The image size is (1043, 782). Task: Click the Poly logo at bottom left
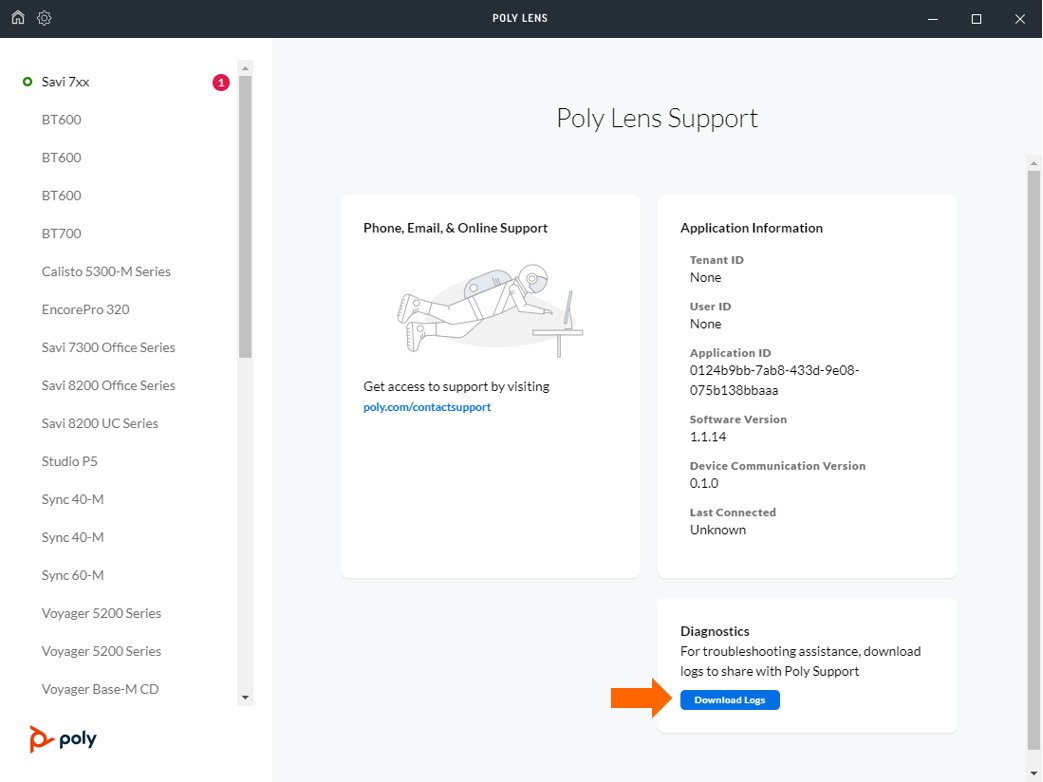coord(64,739)
